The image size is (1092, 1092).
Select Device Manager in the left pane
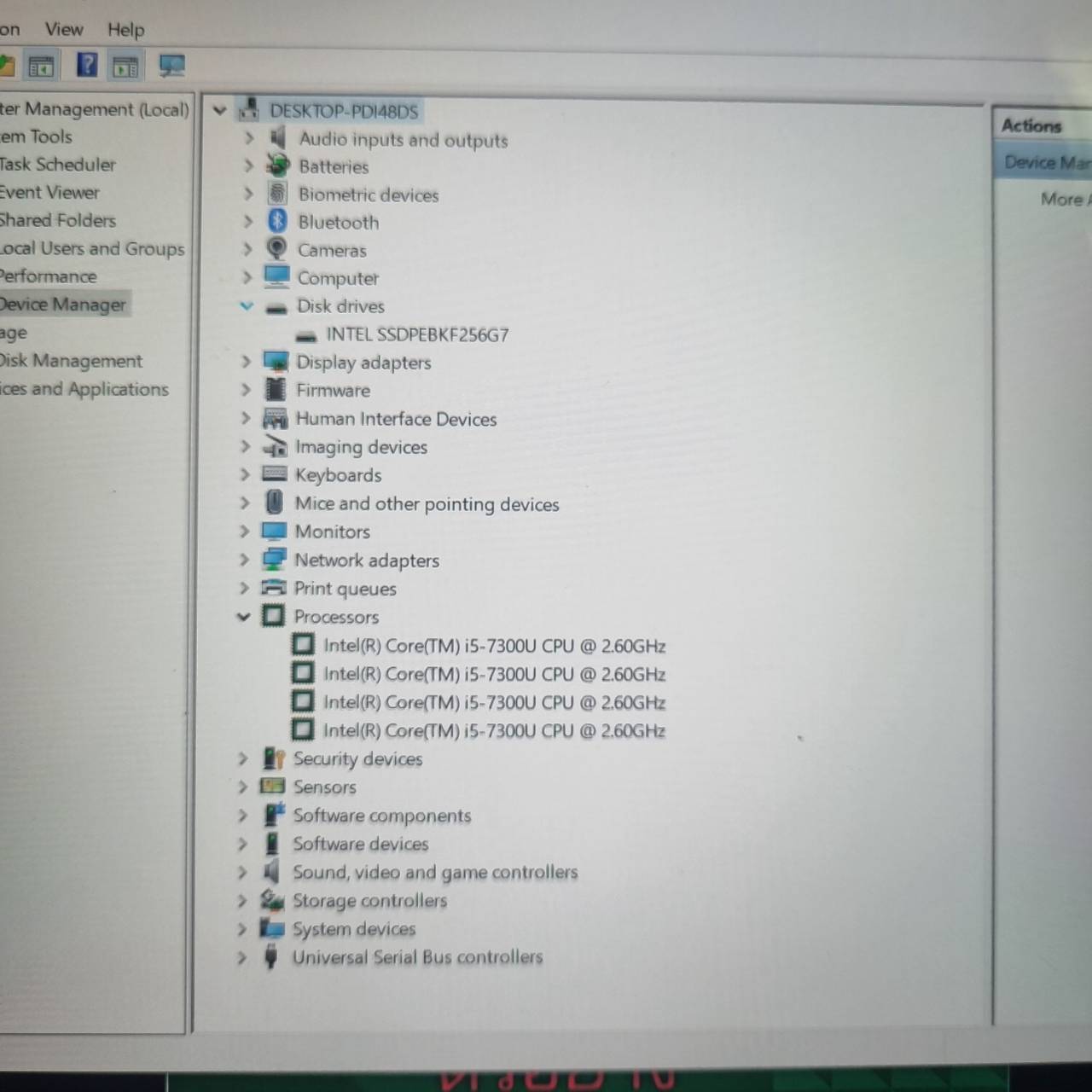coord(63,304)
